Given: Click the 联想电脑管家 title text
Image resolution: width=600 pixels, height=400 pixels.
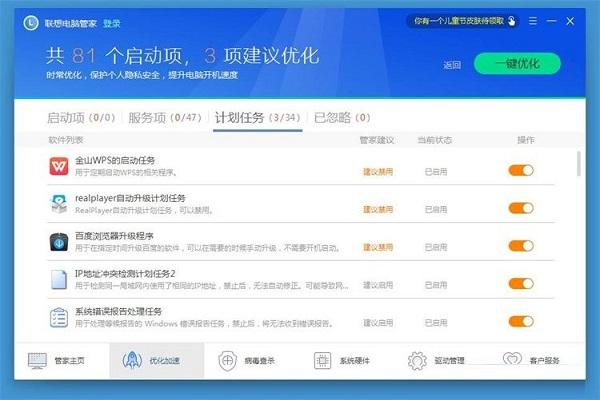Looking at the screenshot, I should (x=71, y=23).
